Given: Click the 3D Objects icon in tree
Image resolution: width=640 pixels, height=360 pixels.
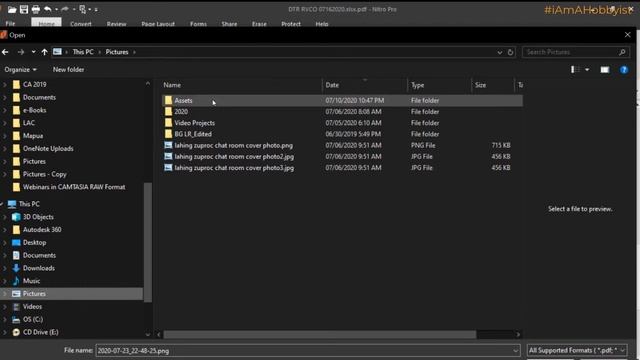Looking at the screenshot, I should coord(16,217).
